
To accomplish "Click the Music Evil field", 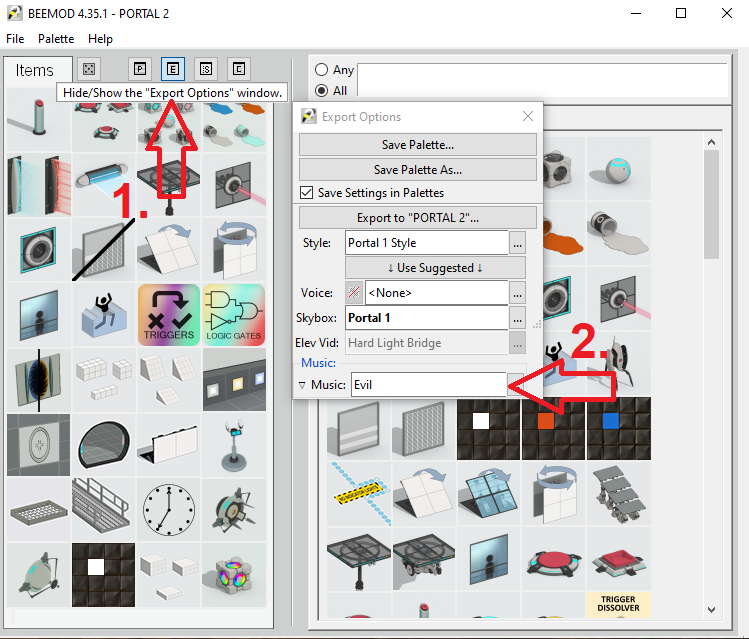I will (x=429, y=384).
